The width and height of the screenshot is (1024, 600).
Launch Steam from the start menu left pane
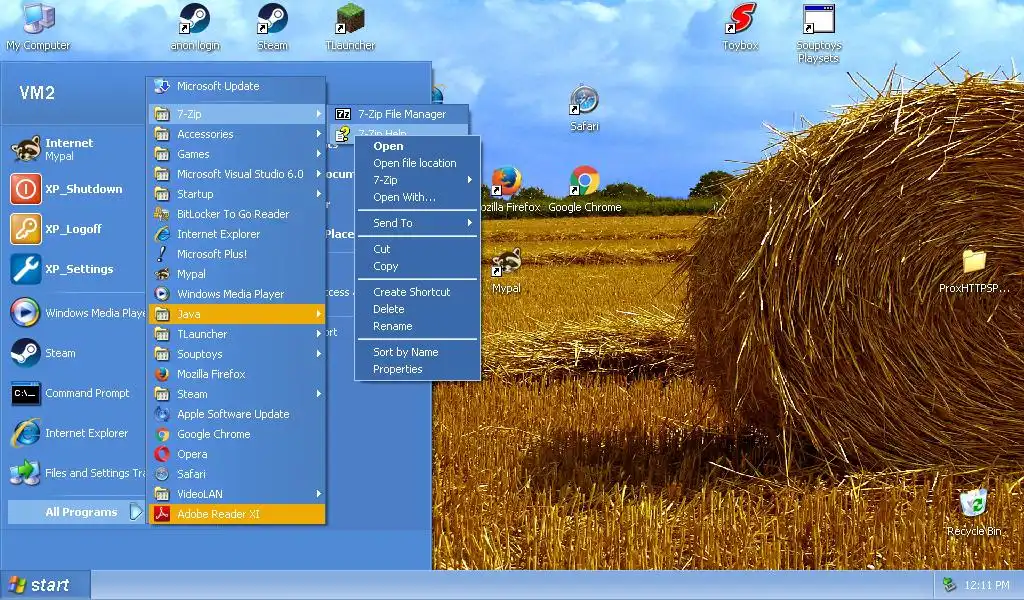point(73,353)
